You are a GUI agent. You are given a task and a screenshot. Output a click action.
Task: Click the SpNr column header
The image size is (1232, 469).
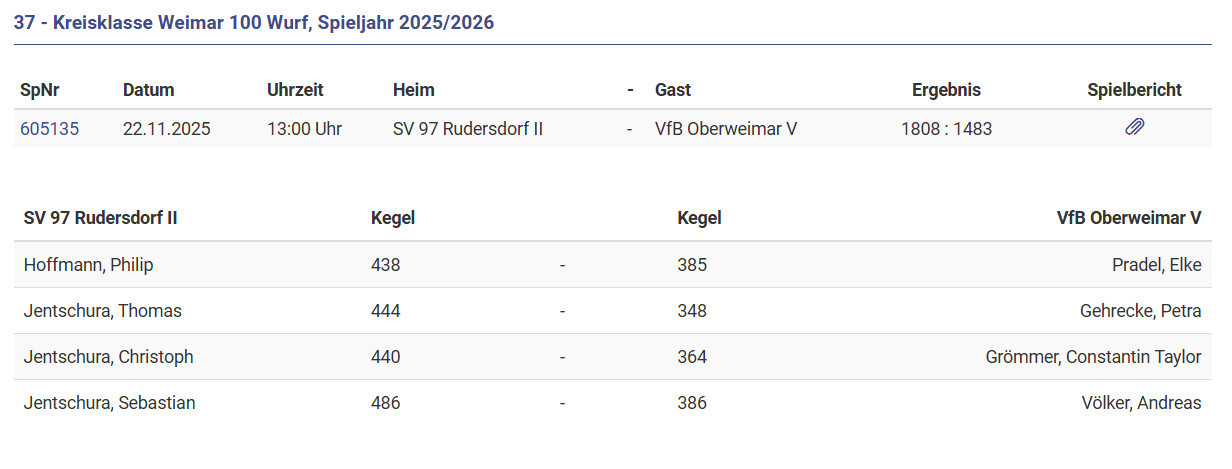tap(39, 90)
